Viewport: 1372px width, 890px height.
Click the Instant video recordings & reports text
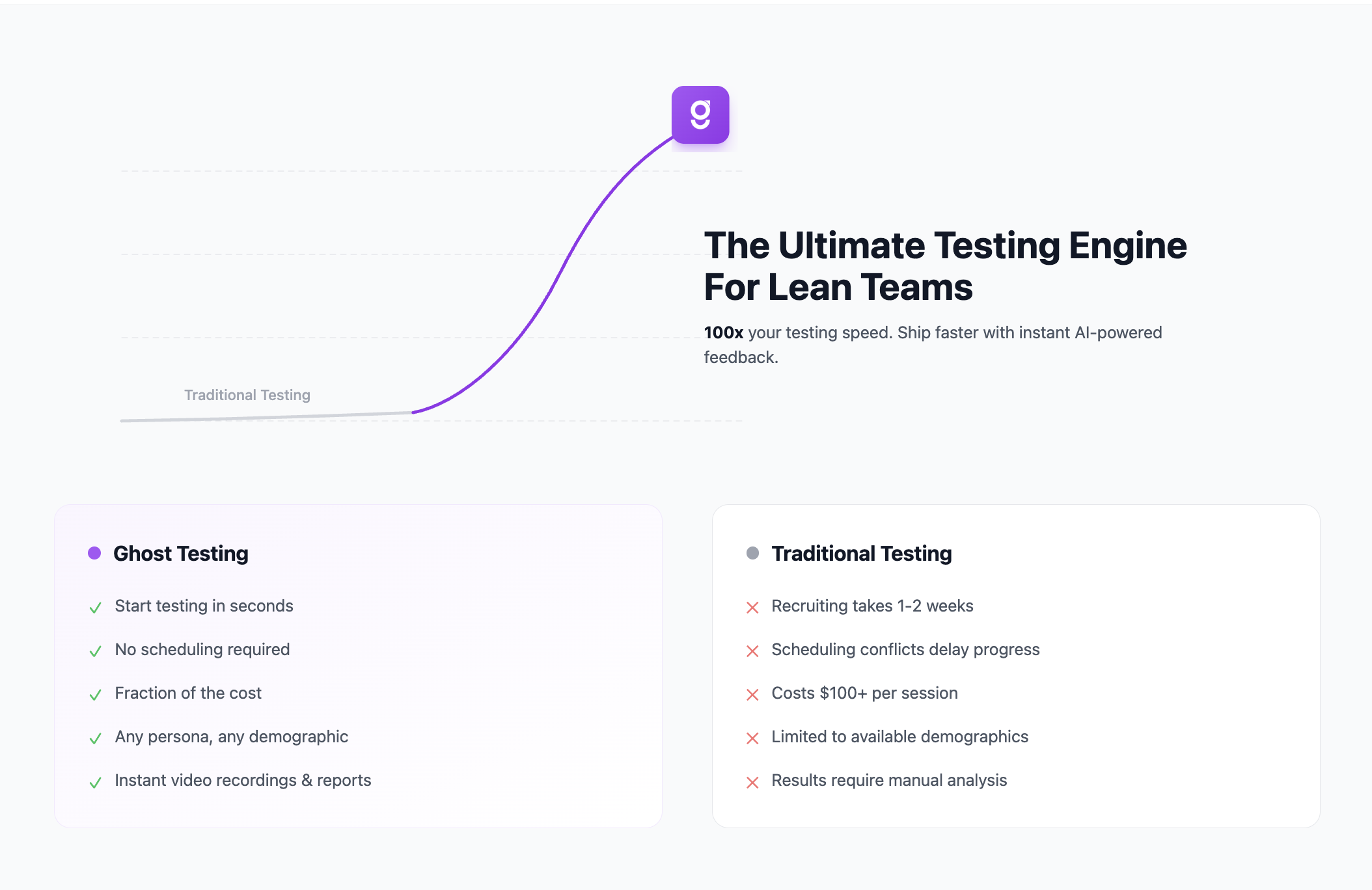(243, 780)
